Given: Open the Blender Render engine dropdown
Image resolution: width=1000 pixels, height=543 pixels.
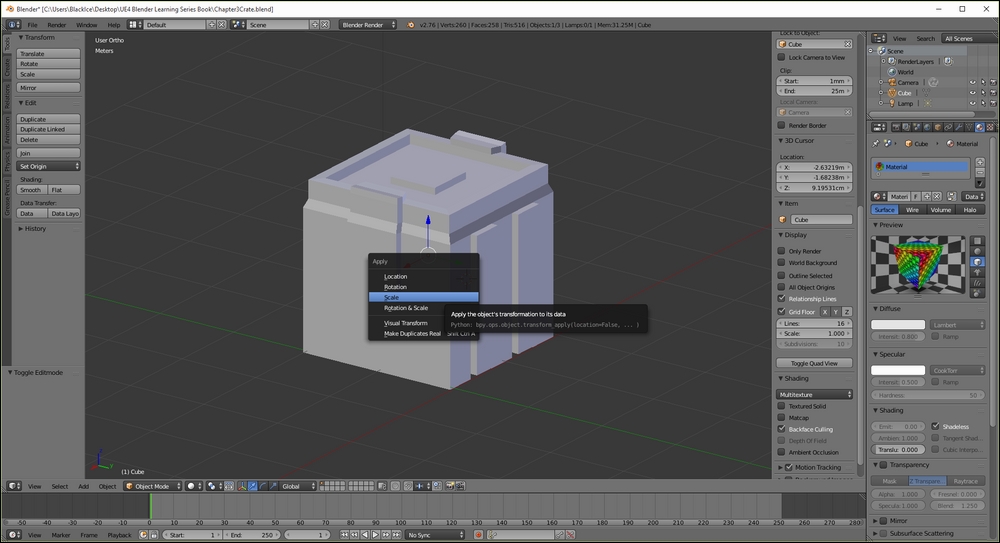Looking at the screenshot, I should coord(368,25).
